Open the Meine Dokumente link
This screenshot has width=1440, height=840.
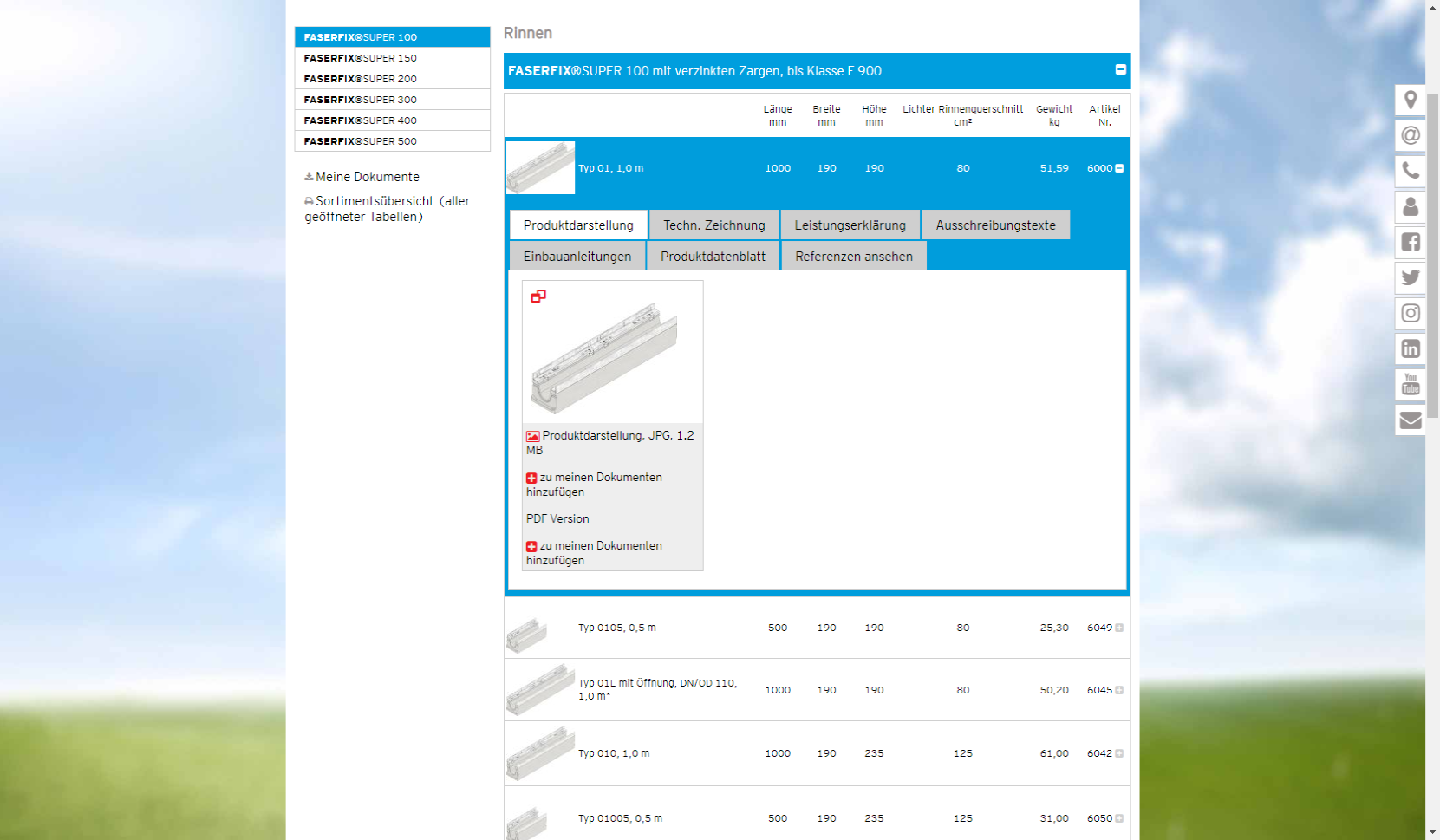click(x=368, y=177)
